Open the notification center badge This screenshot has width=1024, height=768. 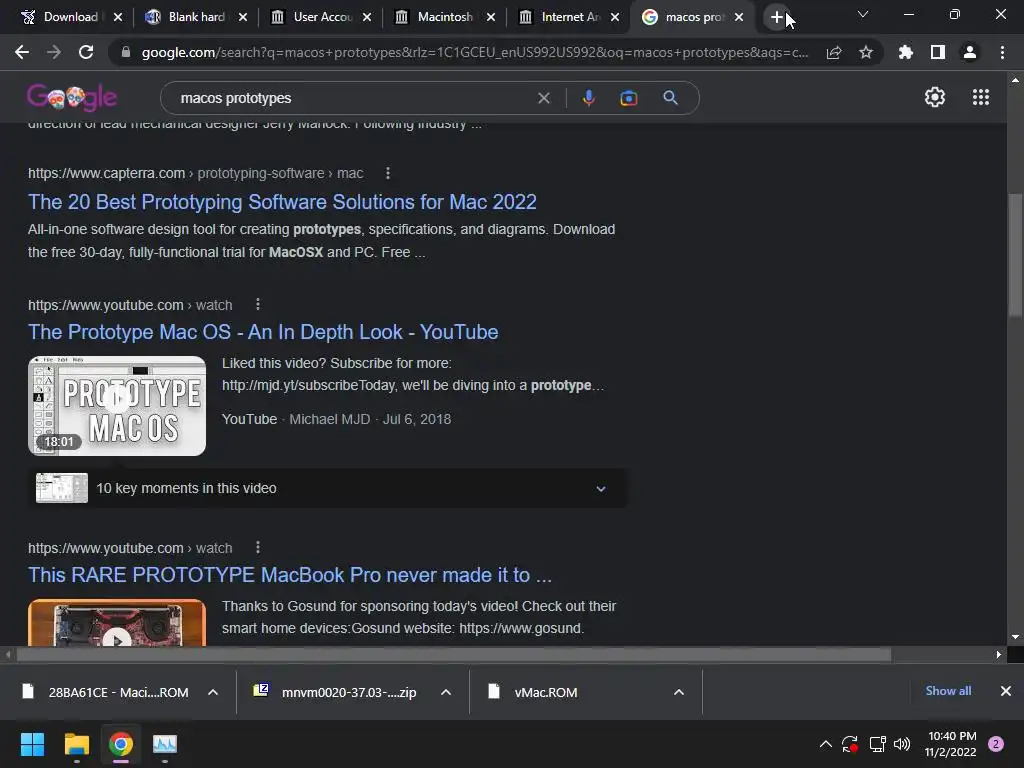point(996,744)
